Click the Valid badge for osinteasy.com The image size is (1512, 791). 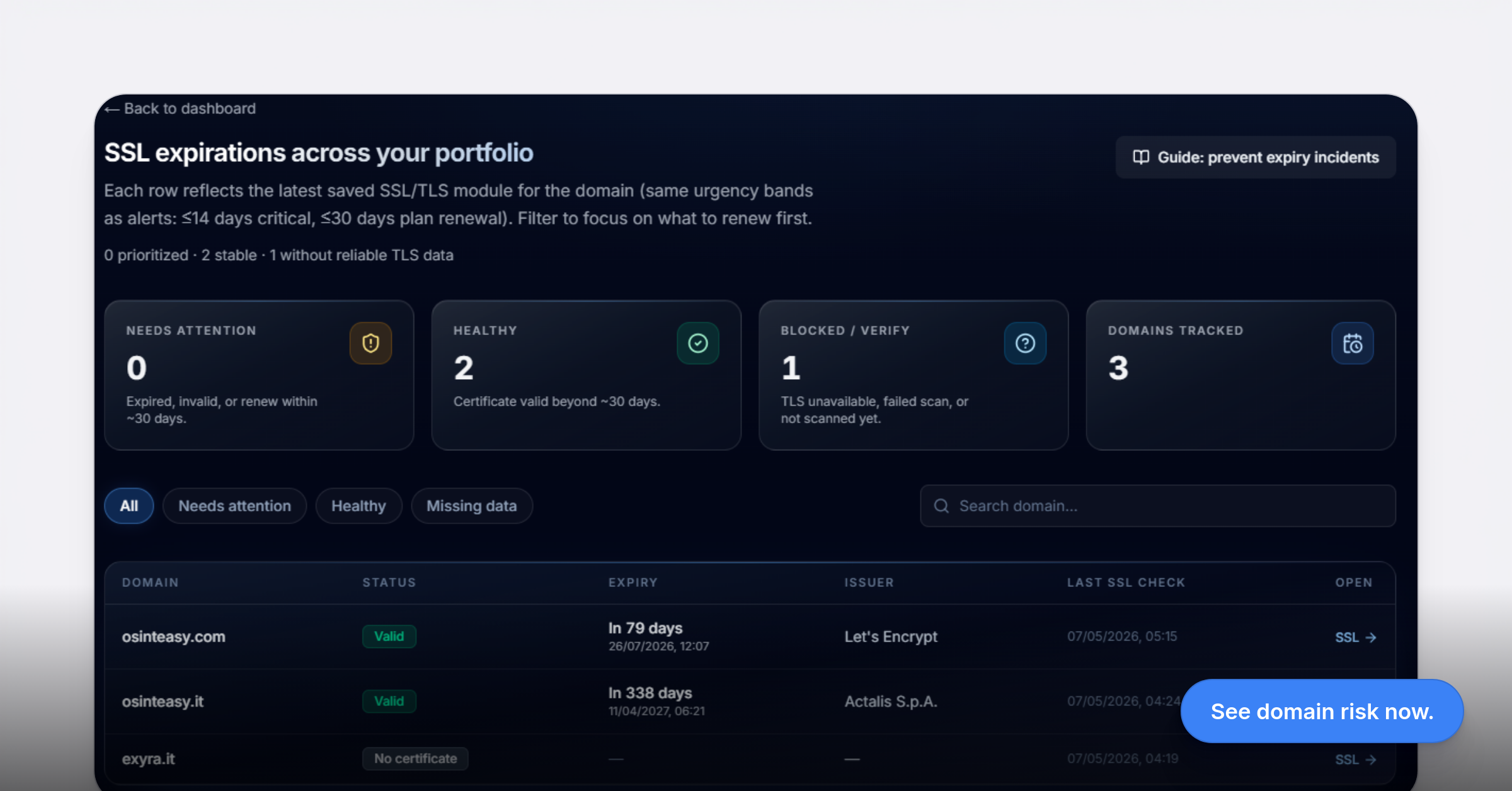(389, 636)
